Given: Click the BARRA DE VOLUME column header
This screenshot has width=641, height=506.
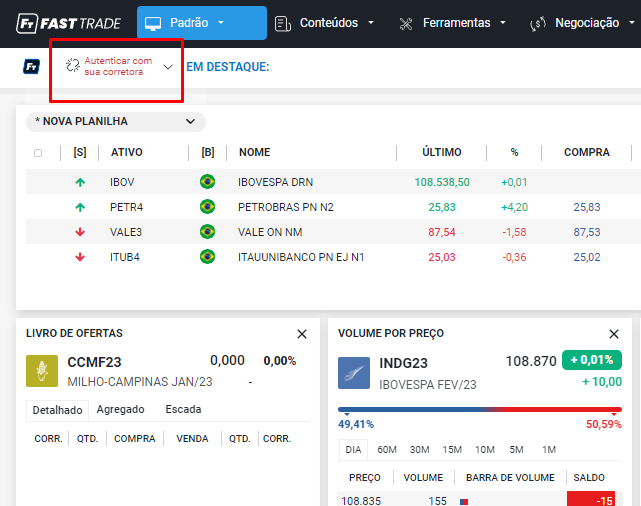Looking at the screenshot, I should pos(510,478).
